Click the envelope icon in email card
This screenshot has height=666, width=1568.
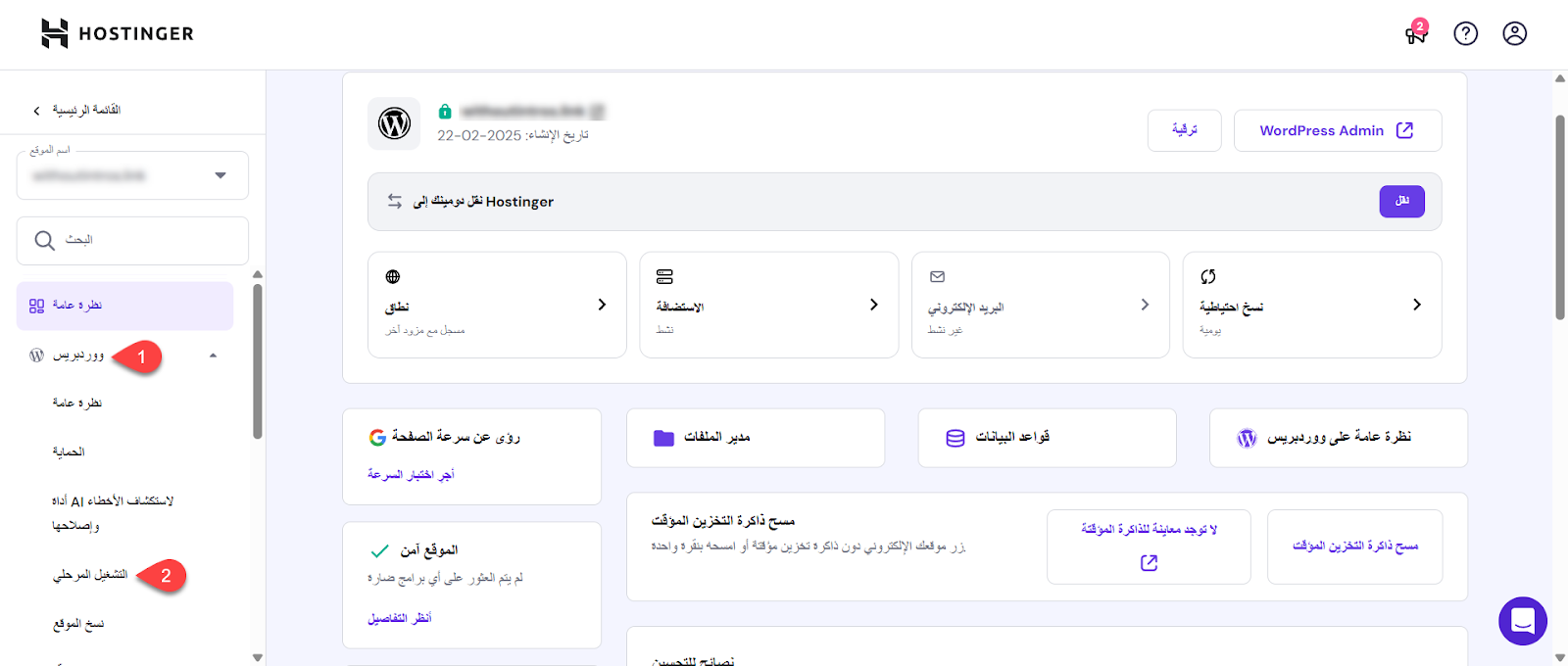pos(937,277)
